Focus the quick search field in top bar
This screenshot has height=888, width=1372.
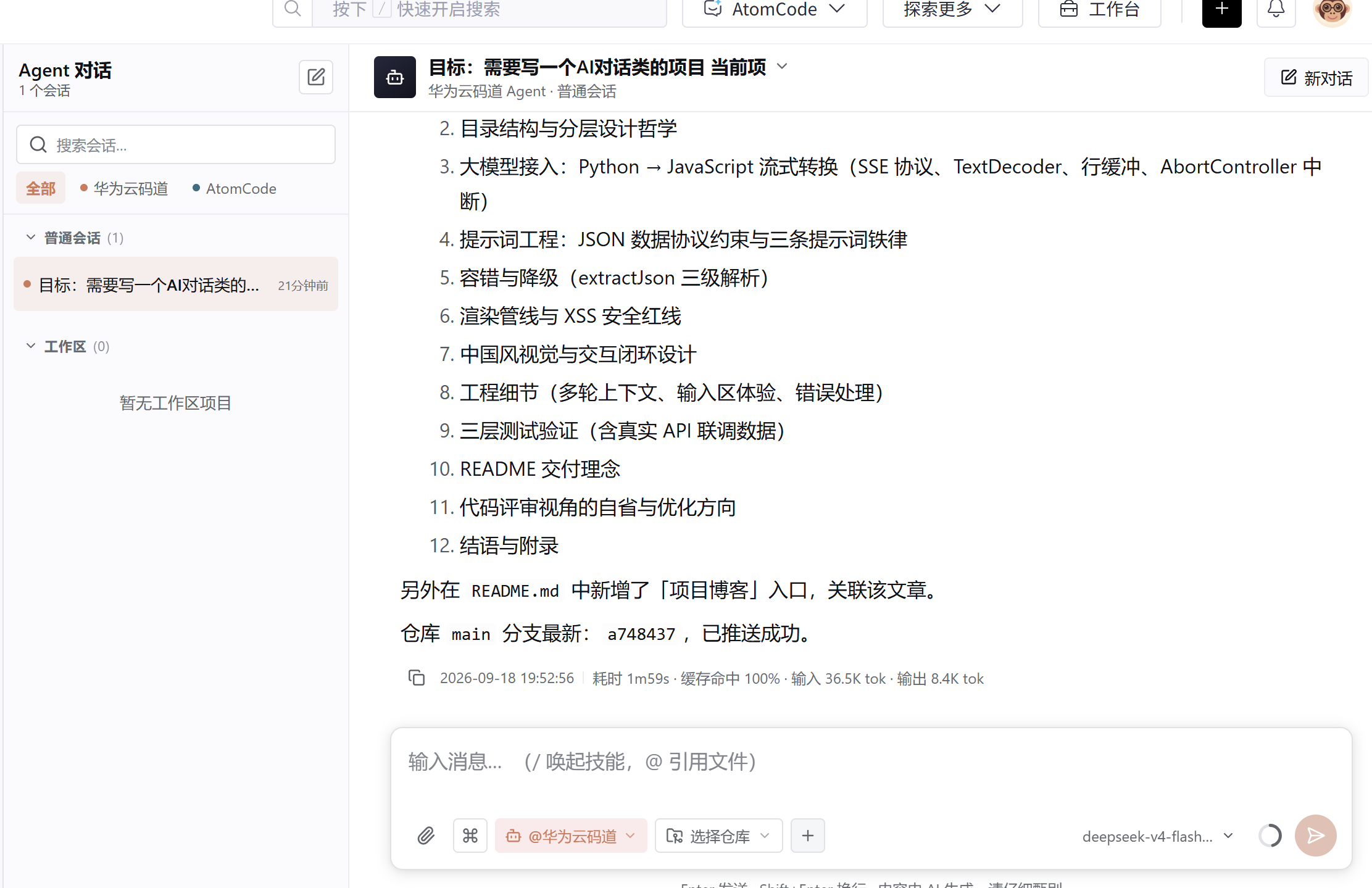489,10
